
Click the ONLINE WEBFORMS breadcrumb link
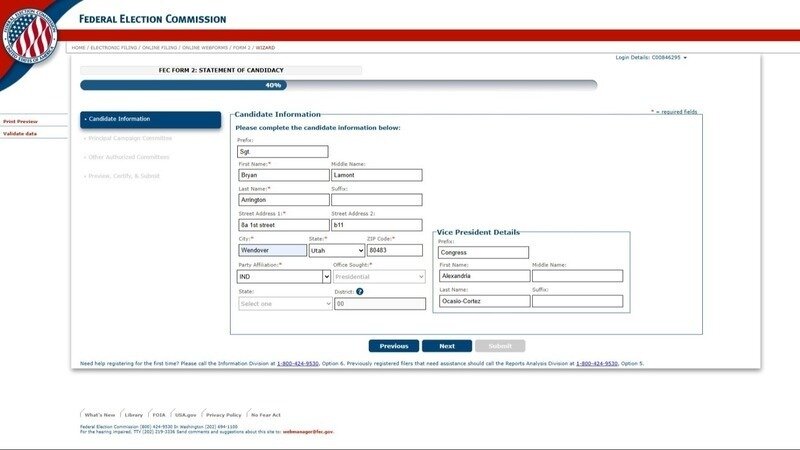coord(203,47)
